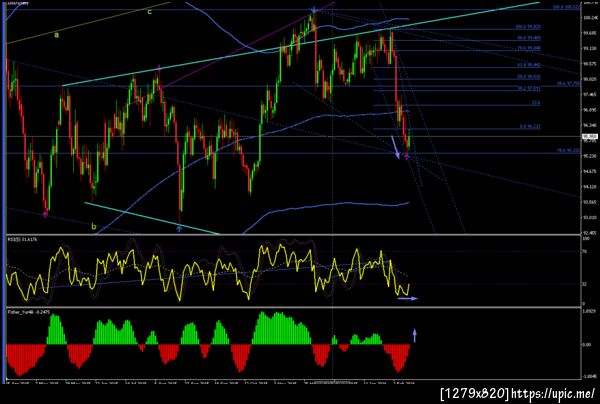This screenshot has height=404, width=600.
Task: Click the Fibonacci 0.0 96.233 level label
Action: [x=530, y=127]
